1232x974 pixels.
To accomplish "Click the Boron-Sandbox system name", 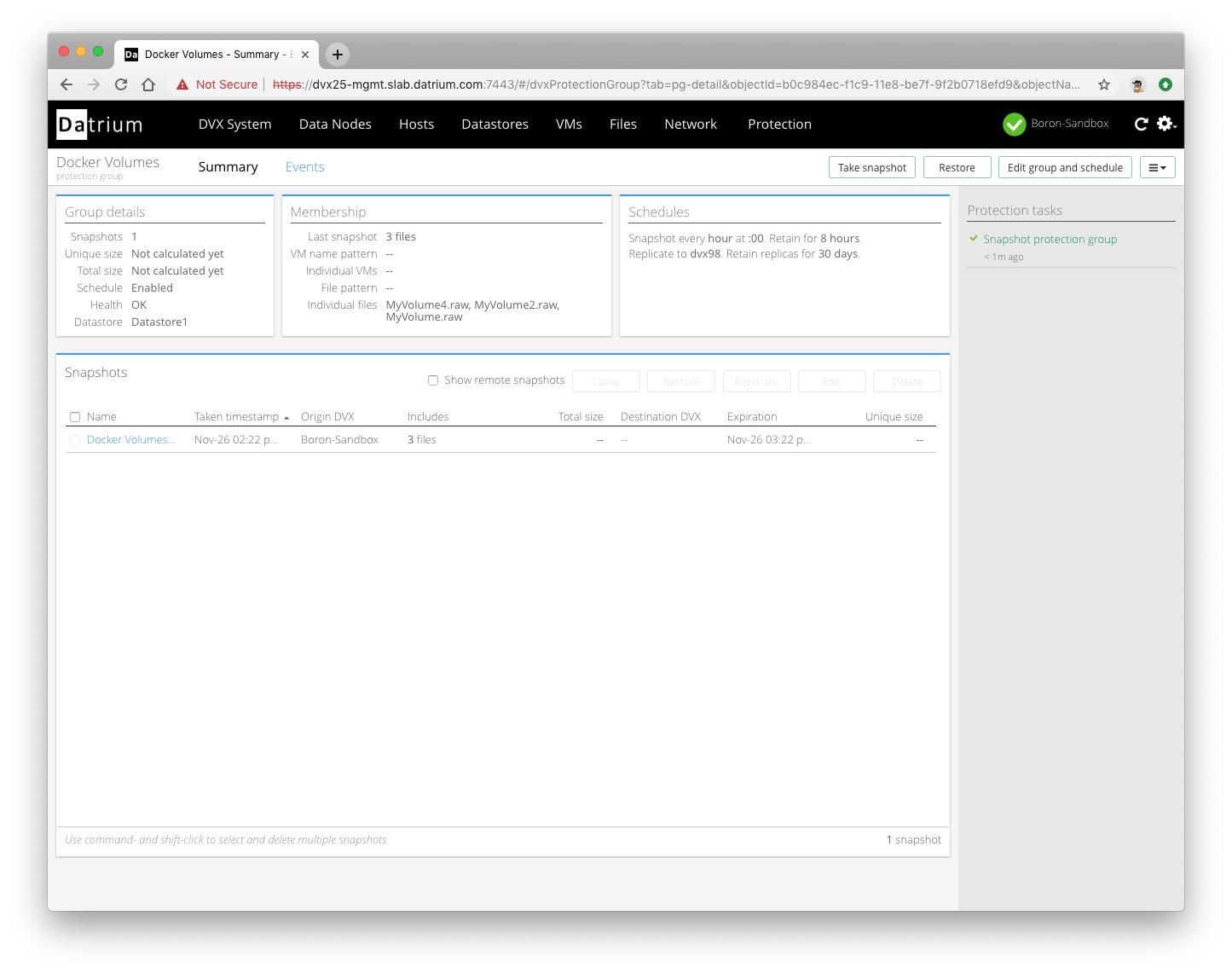I will [1070, 124].
